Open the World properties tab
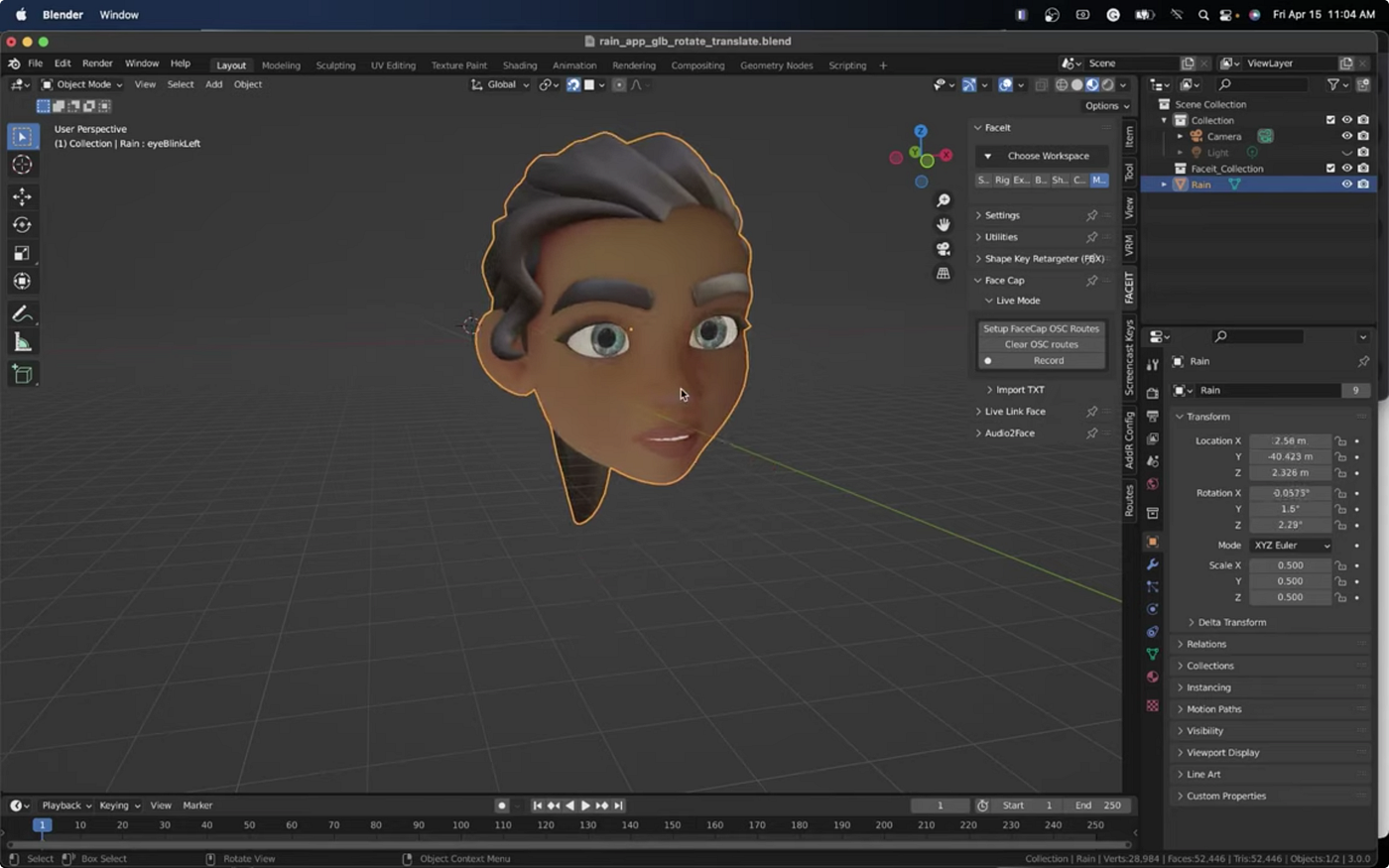Viewport: 1389px width, 868px height. 1152,484
